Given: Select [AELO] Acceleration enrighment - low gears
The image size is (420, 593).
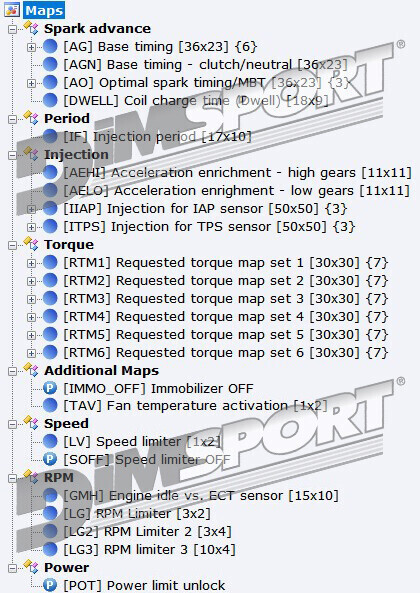Looking at the screenshot, I should pos(236,191).
